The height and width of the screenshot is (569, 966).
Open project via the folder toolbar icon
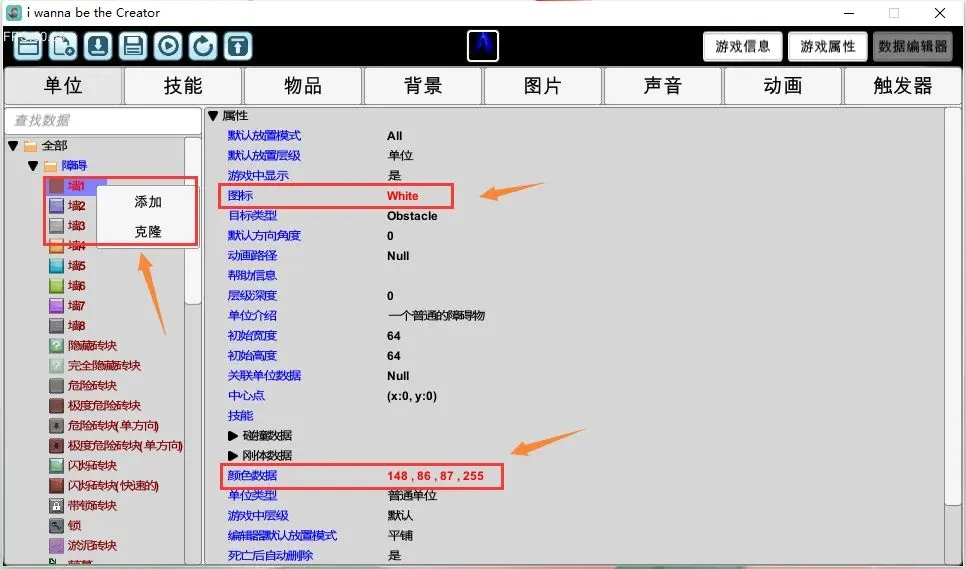28,46
